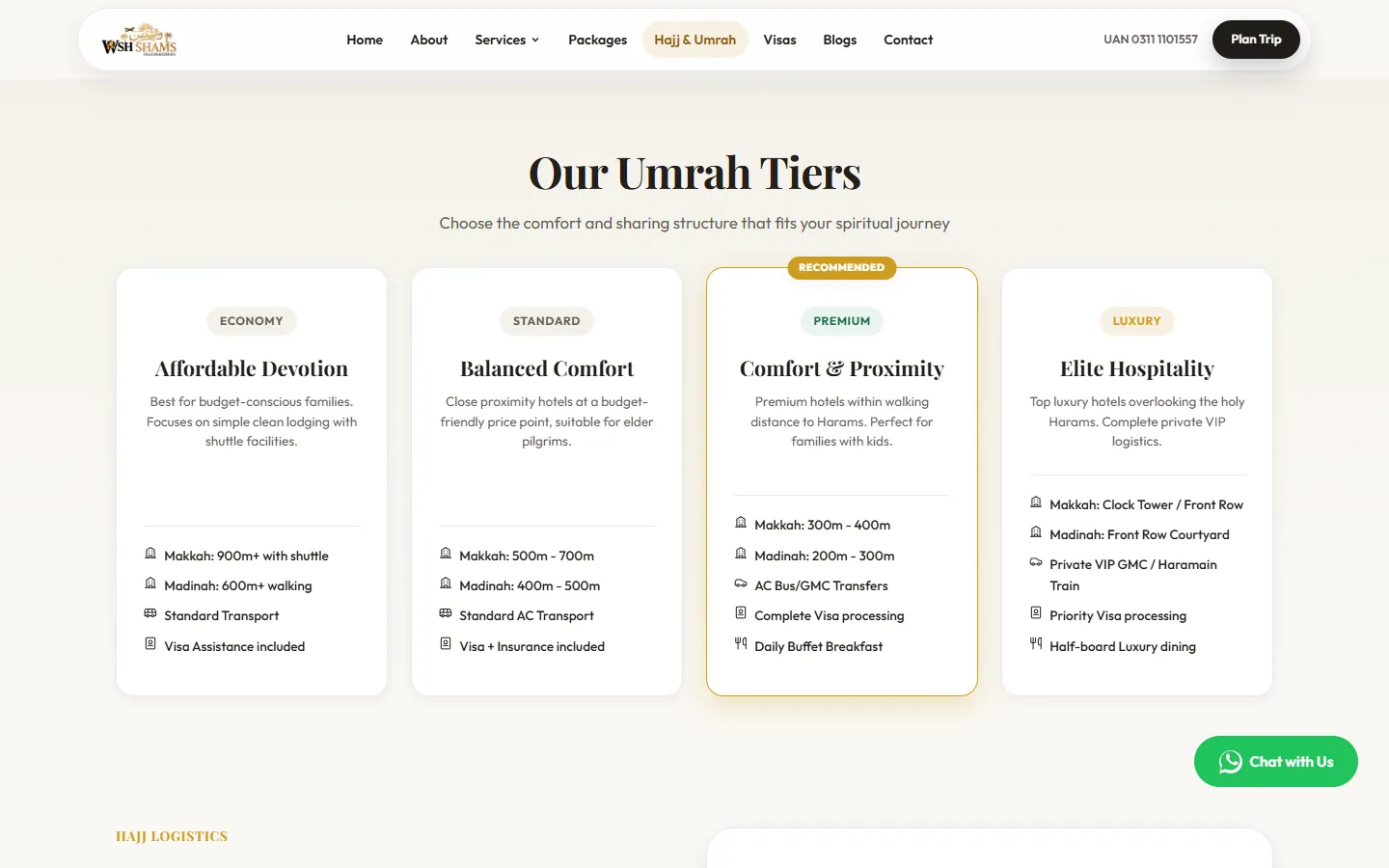Click the Affordable Devotion card title
The height and width of the screenshot is (868, 1389).
pos(252,368)
